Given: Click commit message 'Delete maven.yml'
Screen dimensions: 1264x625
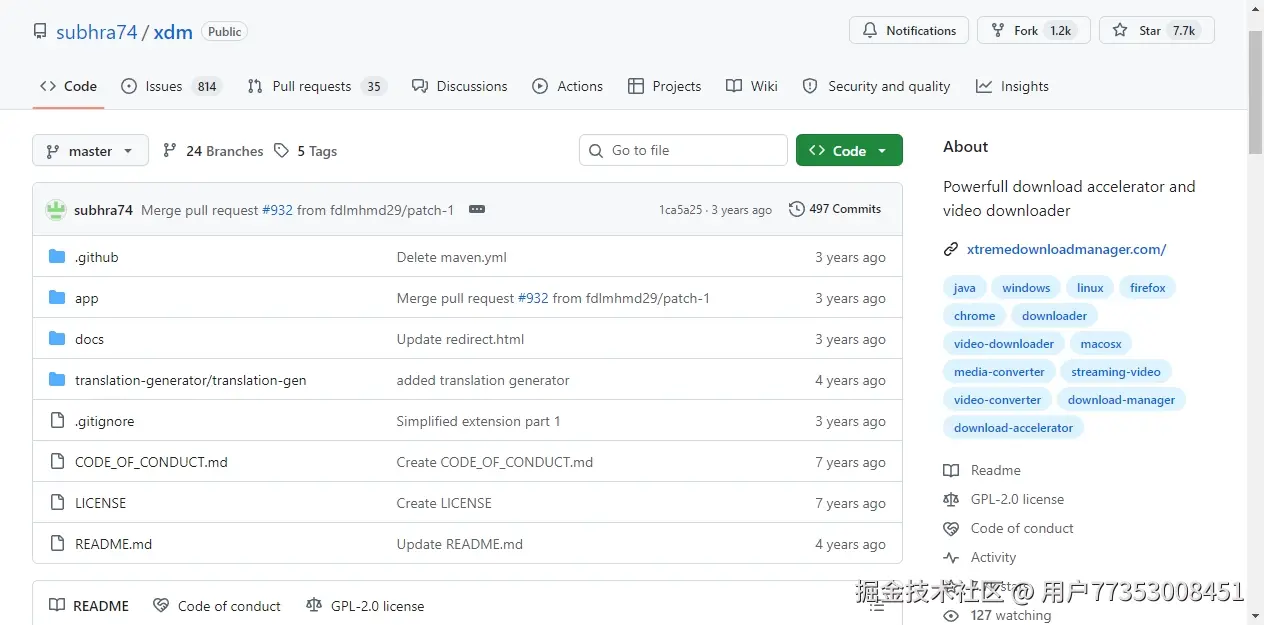Looking at the screenshot, I should pos(451,257).
